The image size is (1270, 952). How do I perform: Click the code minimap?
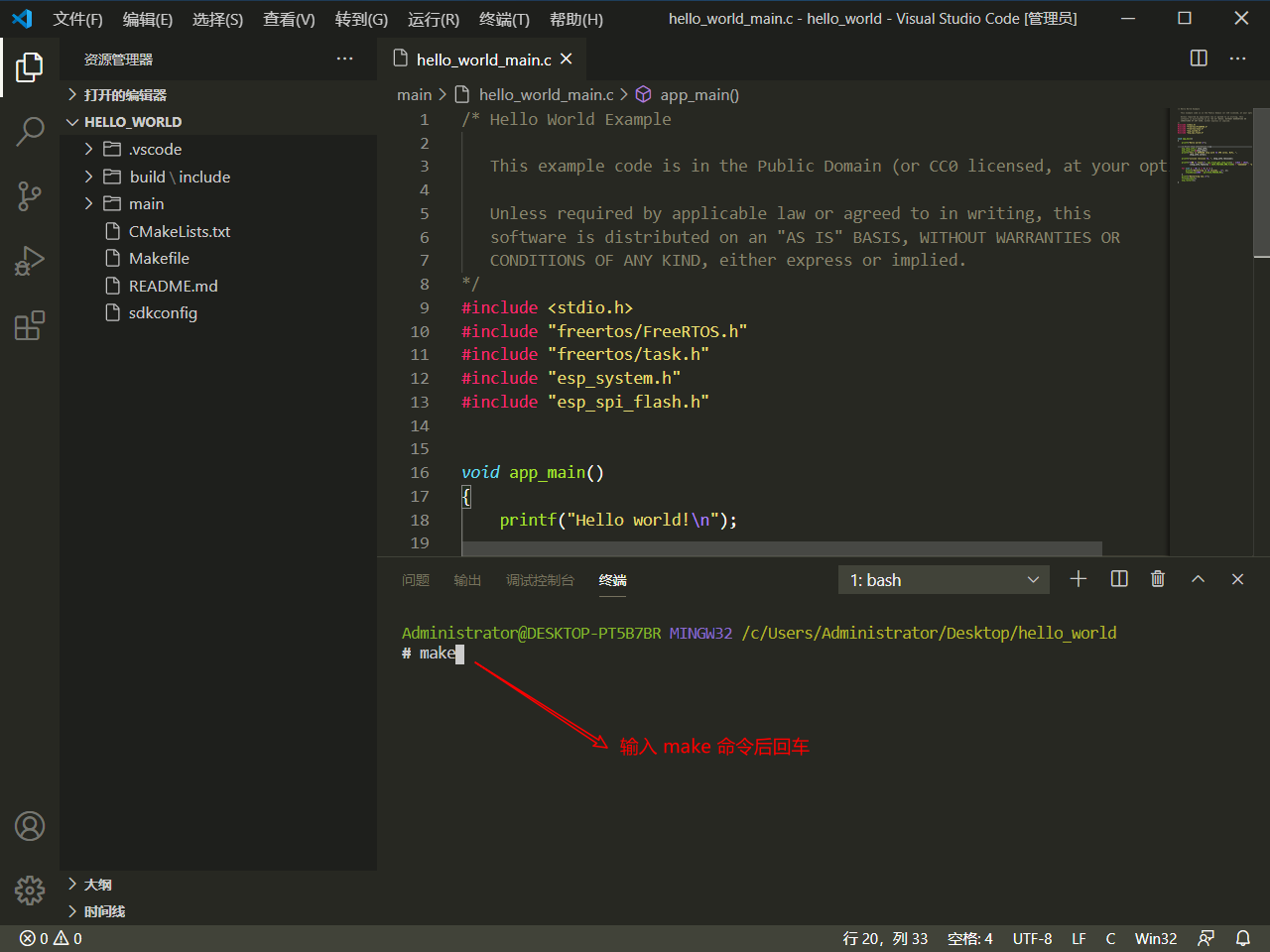coord(1213,145)
